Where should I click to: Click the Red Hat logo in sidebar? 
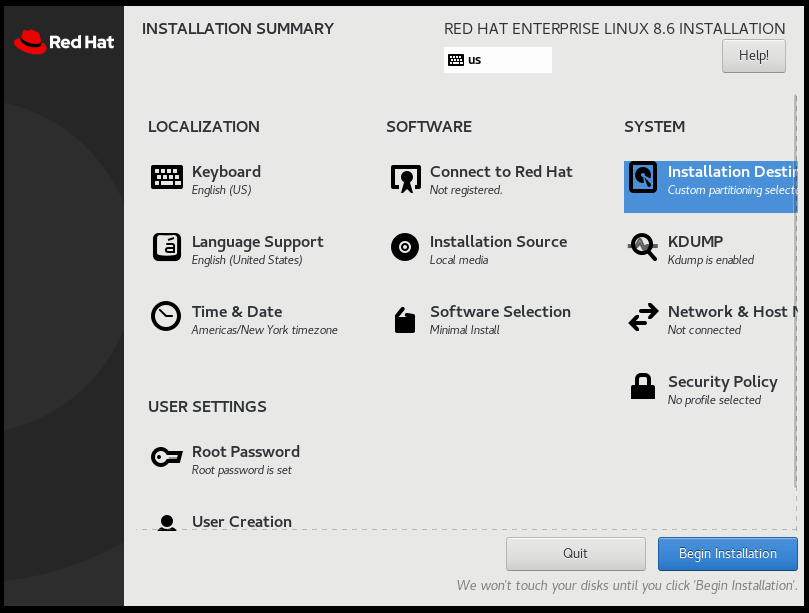pyautogui.click(x=64, y=42)
